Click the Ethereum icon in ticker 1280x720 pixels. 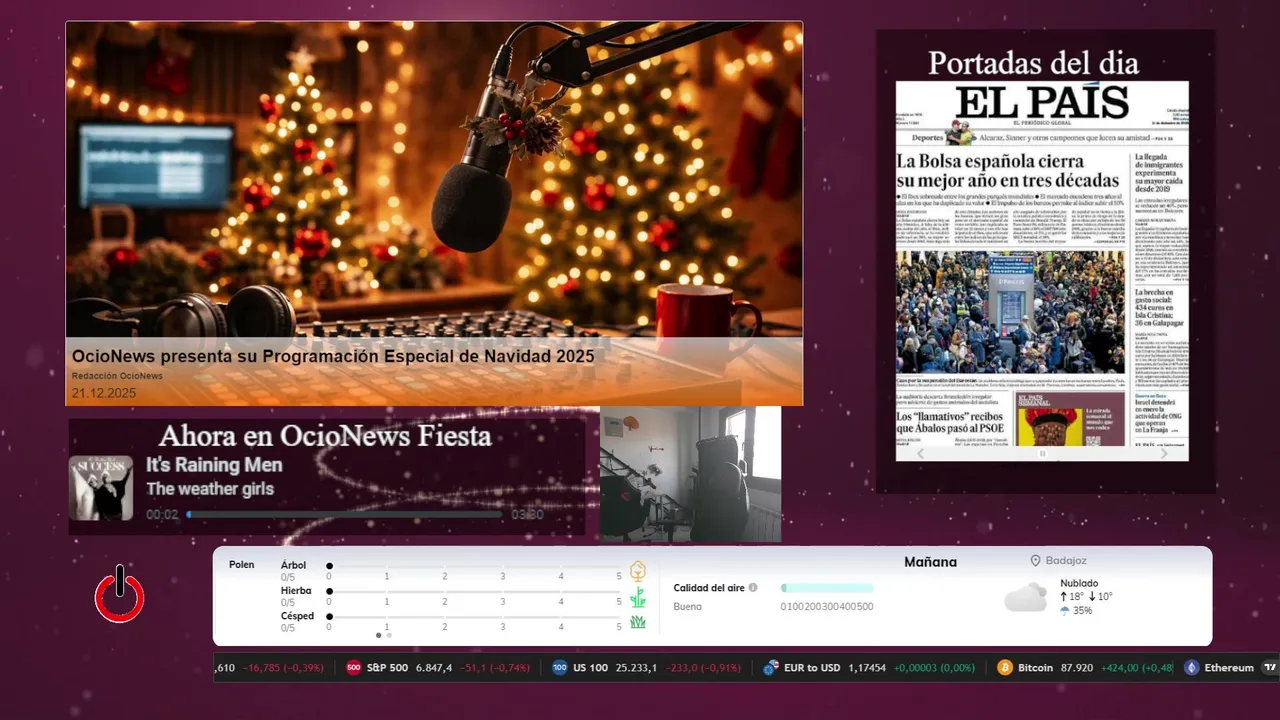point(1191,668)
